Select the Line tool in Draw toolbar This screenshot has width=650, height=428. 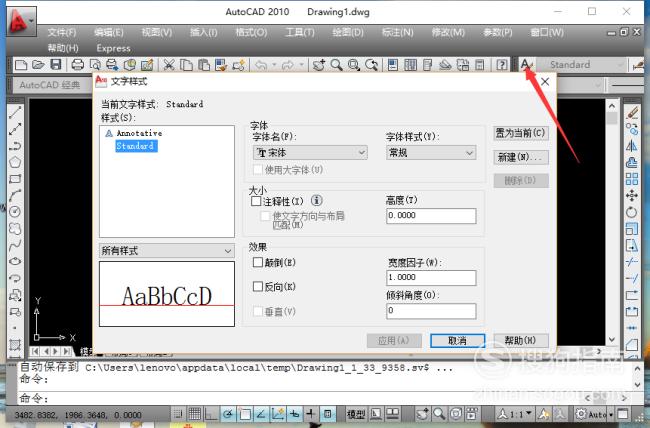[15, 112]
